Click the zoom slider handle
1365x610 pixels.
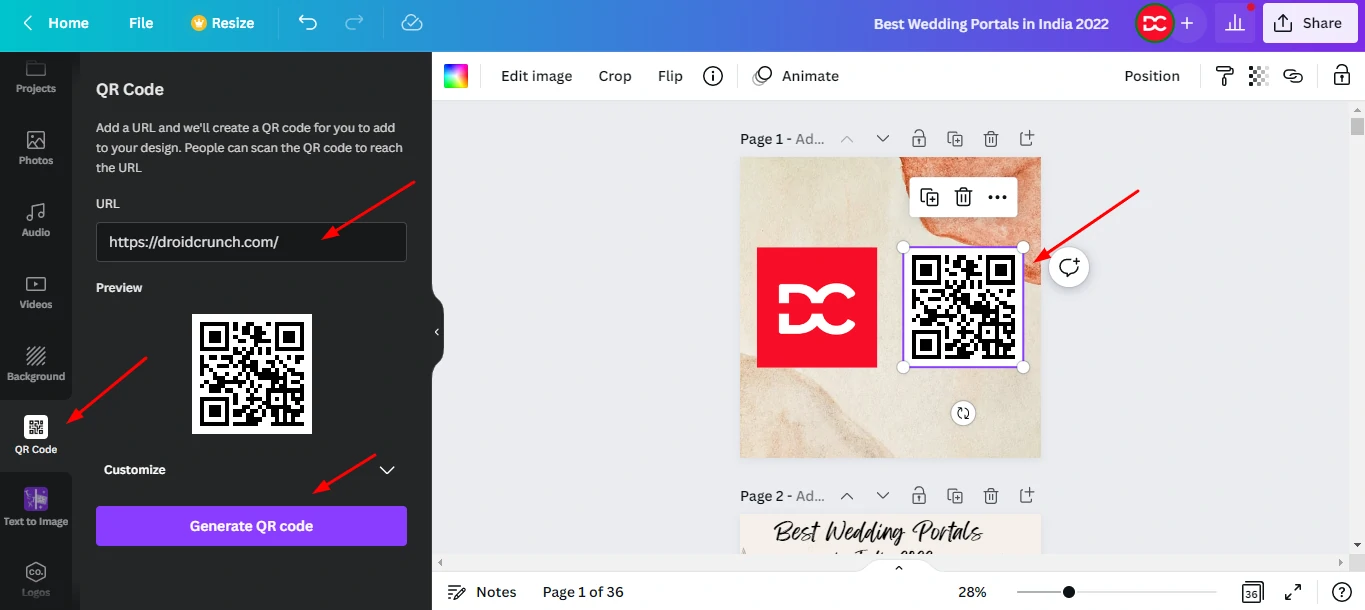[1069, 592]
